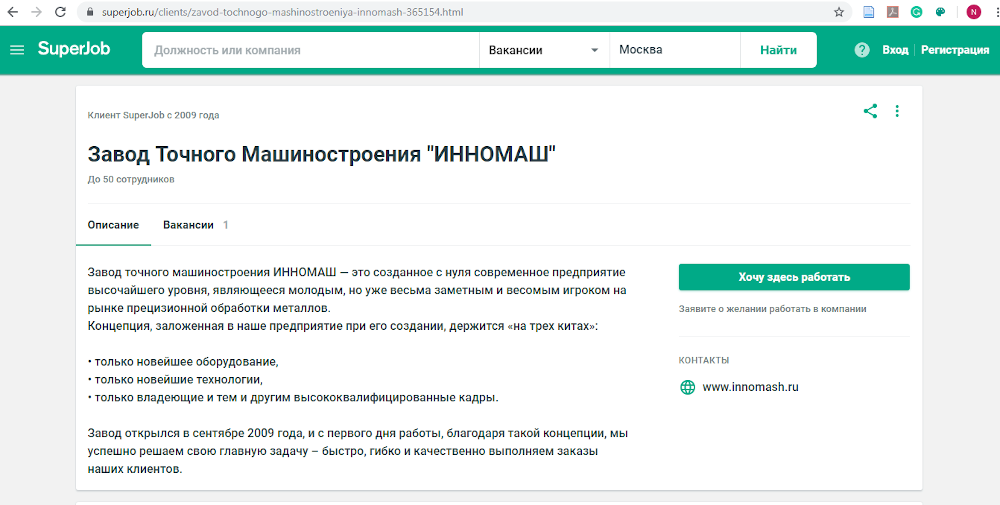Expand the 'Вакансии' search type dropdown
The image size is (1000, 505).
[544, 50]
